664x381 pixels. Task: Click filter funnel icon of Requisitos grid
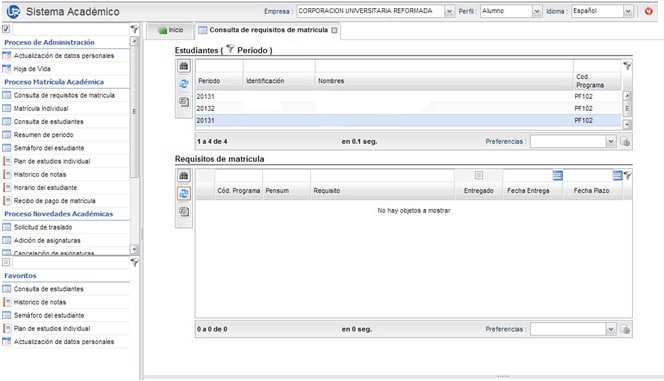click(x=628, y=175)
